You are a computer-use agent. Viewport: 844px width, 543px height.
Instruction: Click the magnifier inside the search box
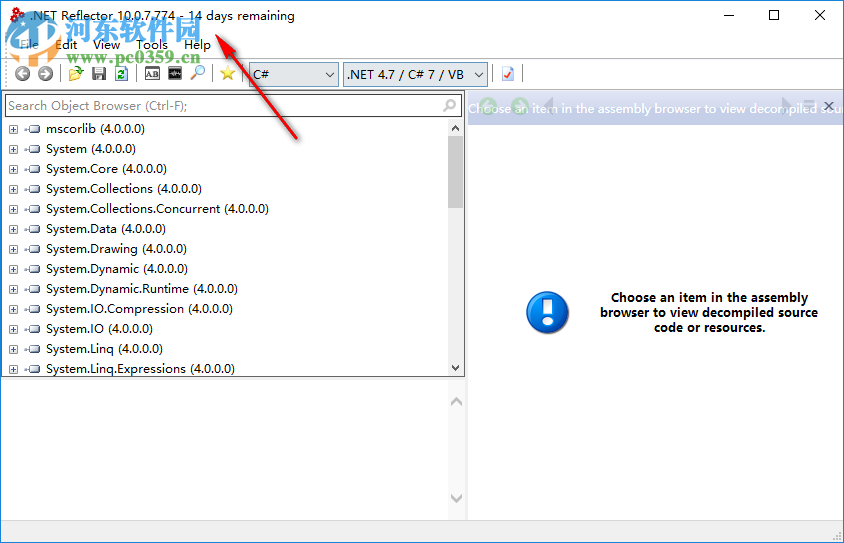tap(449, 105)
